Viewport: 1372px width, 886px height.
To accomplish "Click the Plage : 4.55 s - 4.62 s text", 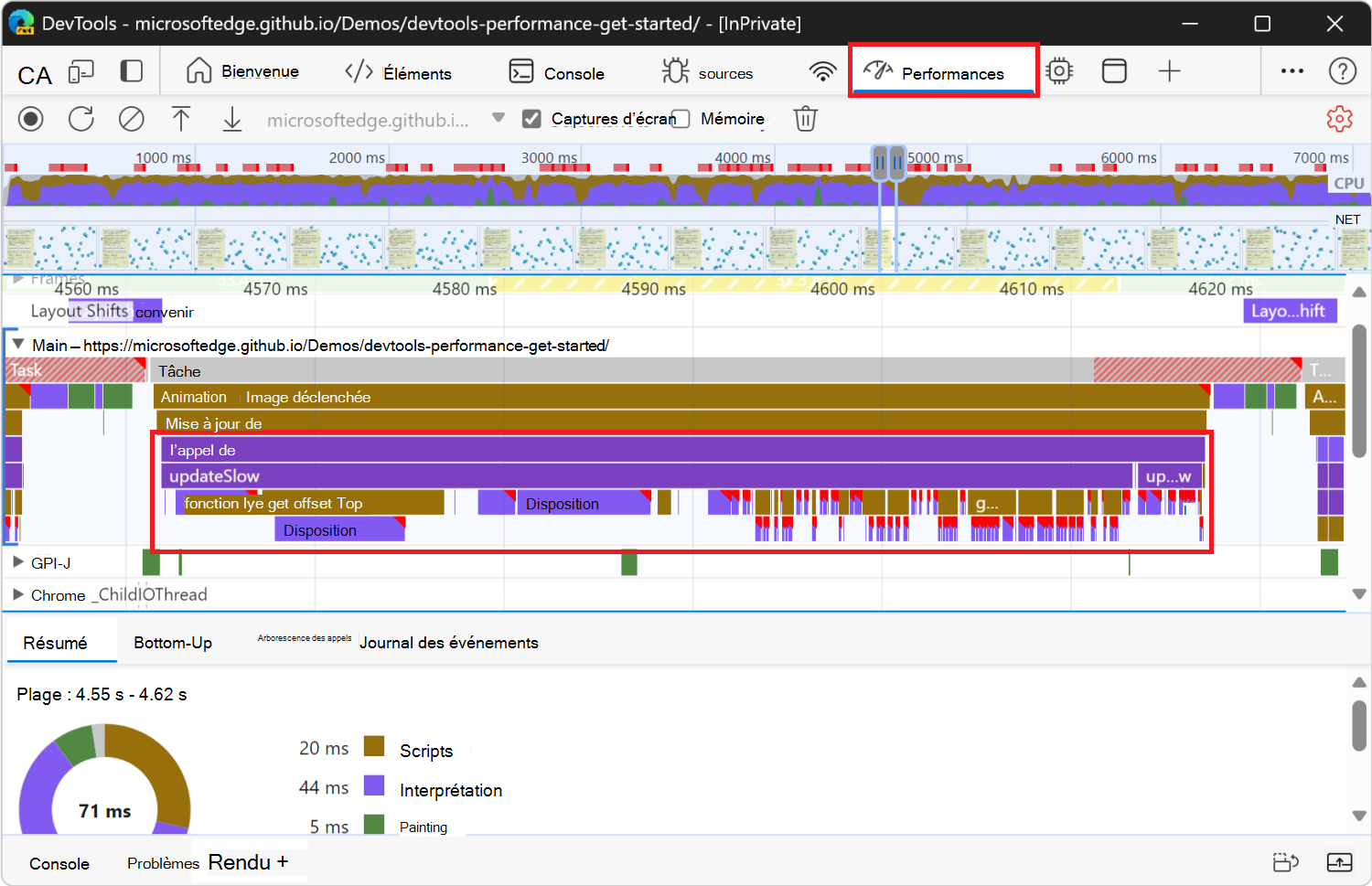I will (x=102, y=694).
